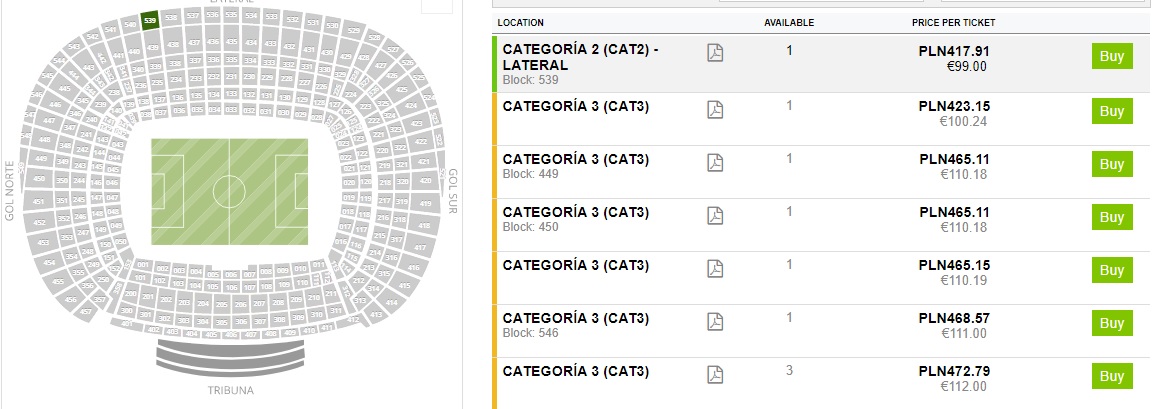The width and height of the screenshot is (1152, 409).
Task: Open PDF icon for Block 450 ticket
Action: click(714, 215)
